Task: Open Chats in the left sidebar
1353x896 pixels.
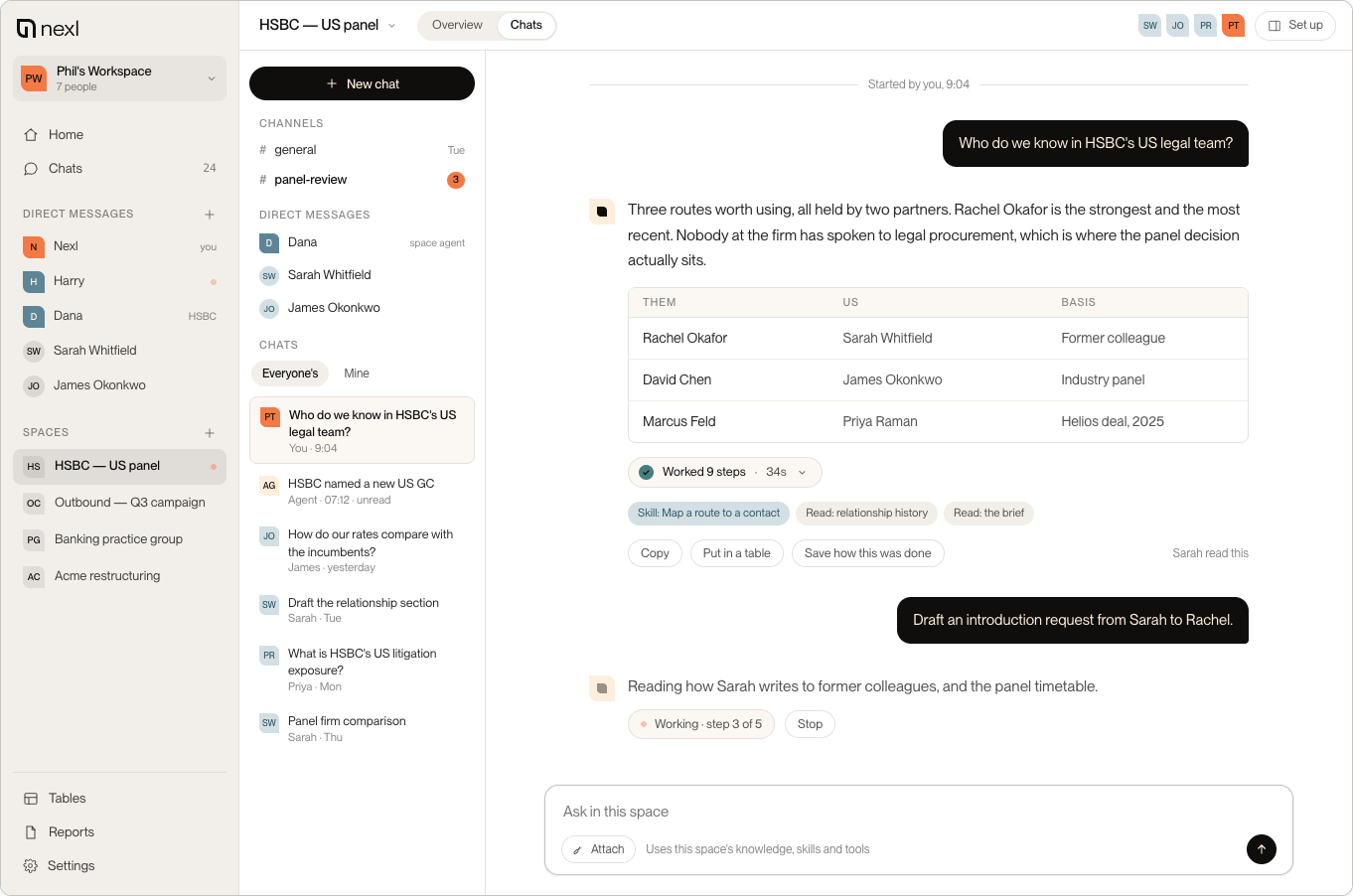Action: pos(119,169)
